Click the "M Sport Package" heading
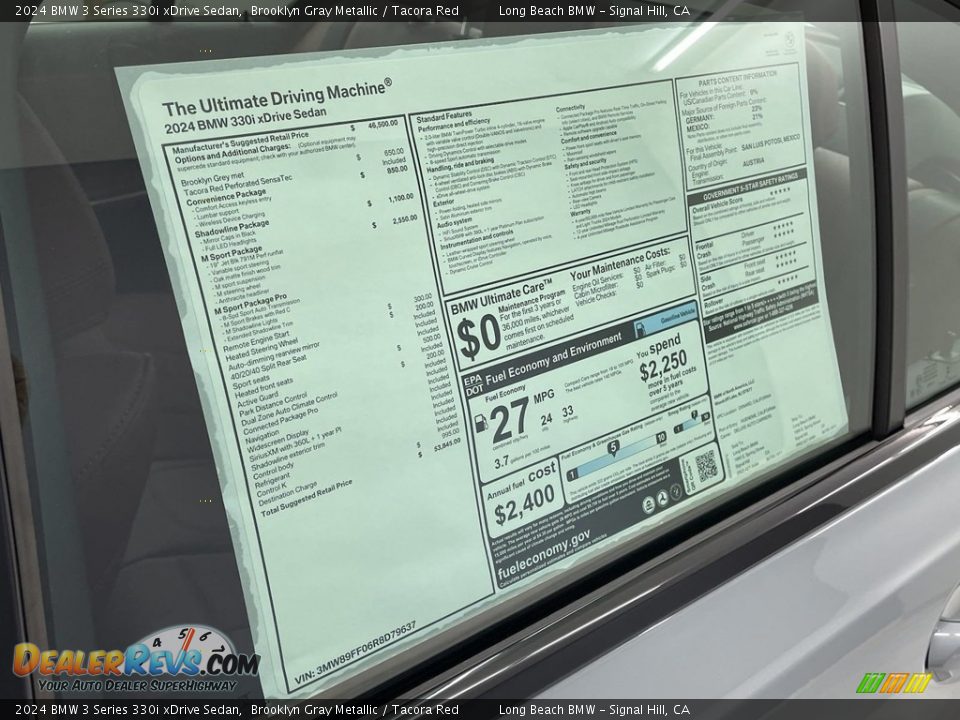 231,254
